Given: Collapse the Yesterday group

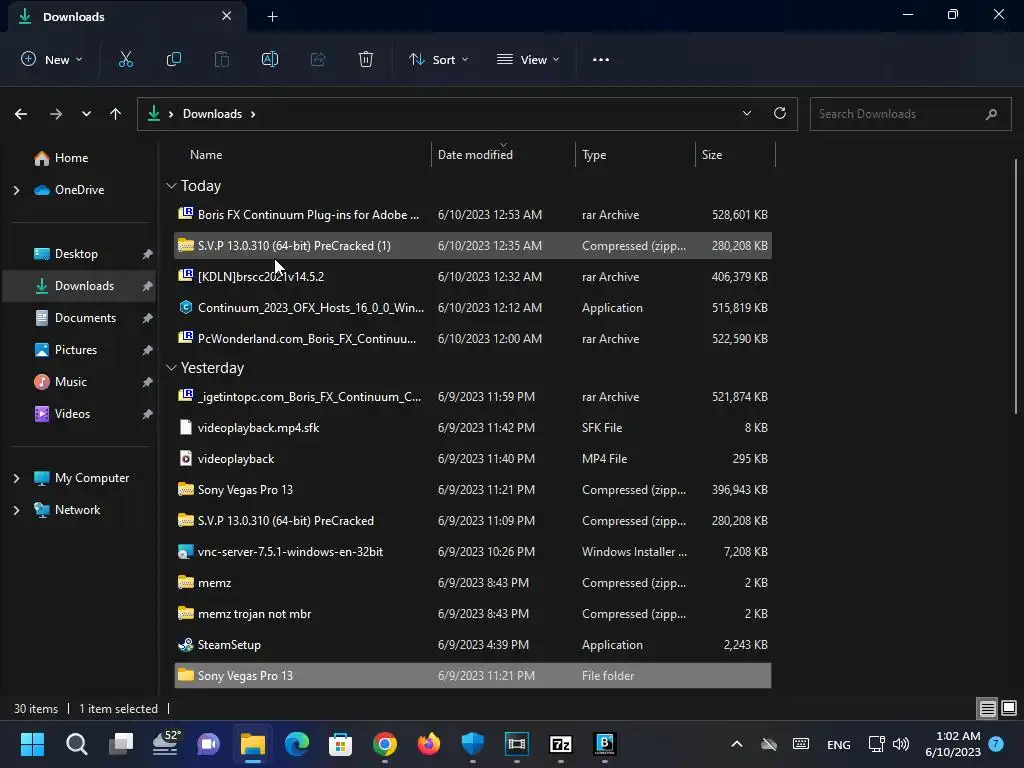Looking at the screenshot, I should [x=171, y=368].
